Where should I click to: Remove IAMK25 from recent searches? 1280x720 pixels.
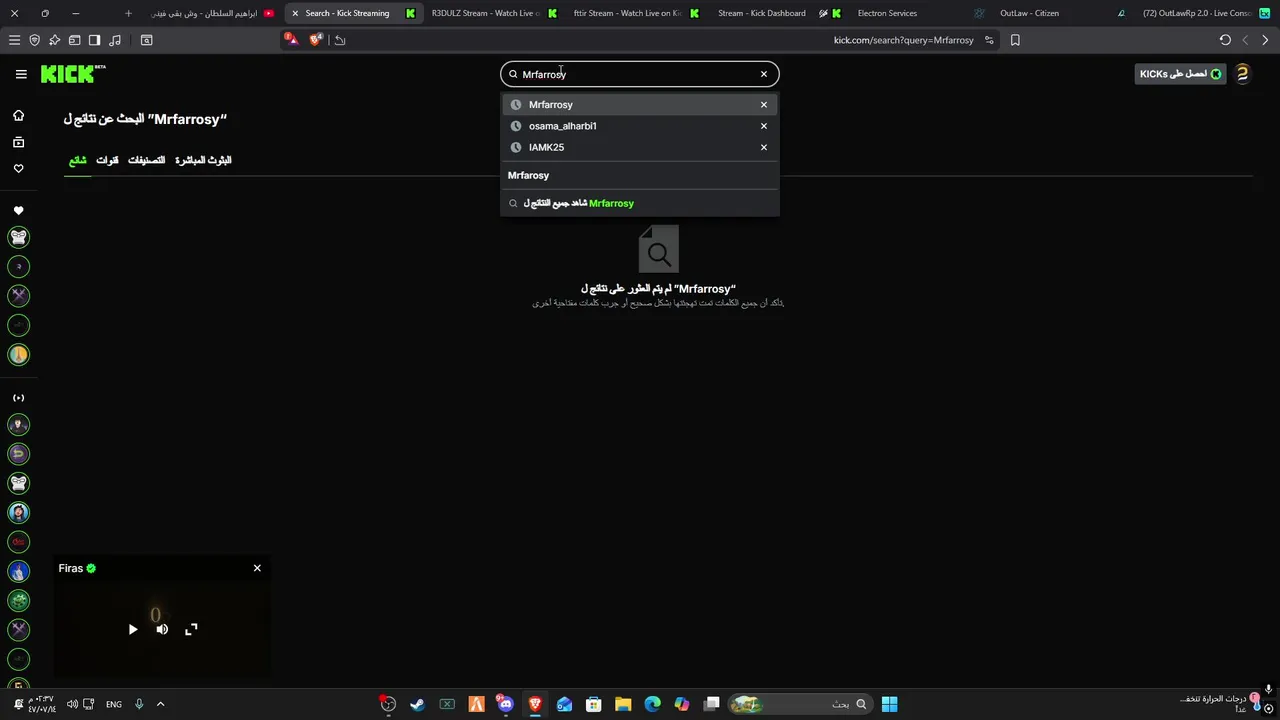coord(764,147)
